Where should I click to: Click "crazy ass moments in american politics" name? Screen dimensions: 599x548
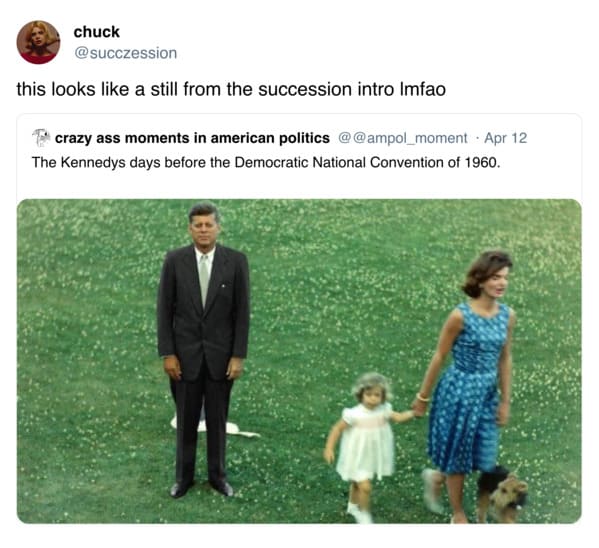(192, 138)
